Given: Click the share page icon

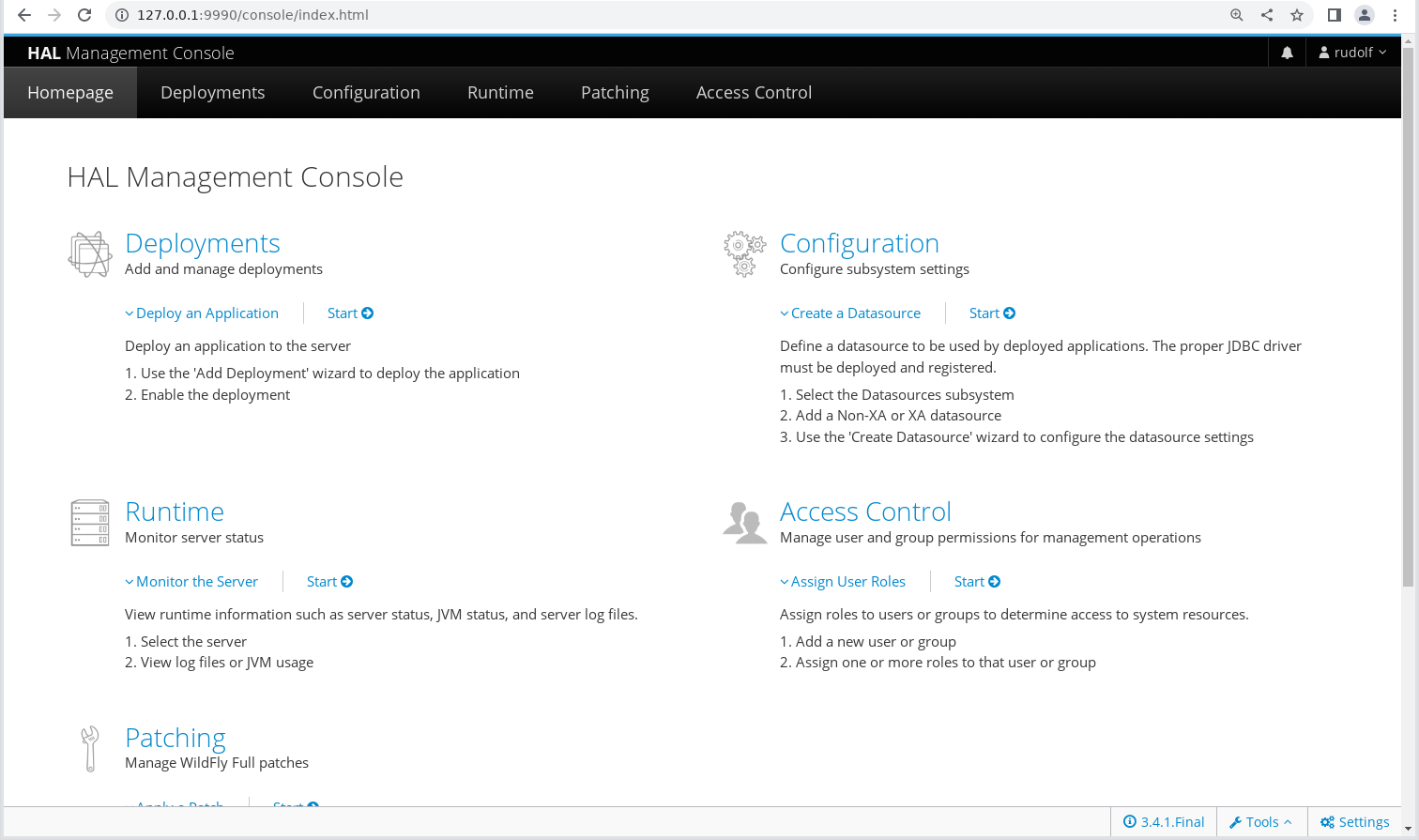Looking at the screenshot, I should 1267,15.
